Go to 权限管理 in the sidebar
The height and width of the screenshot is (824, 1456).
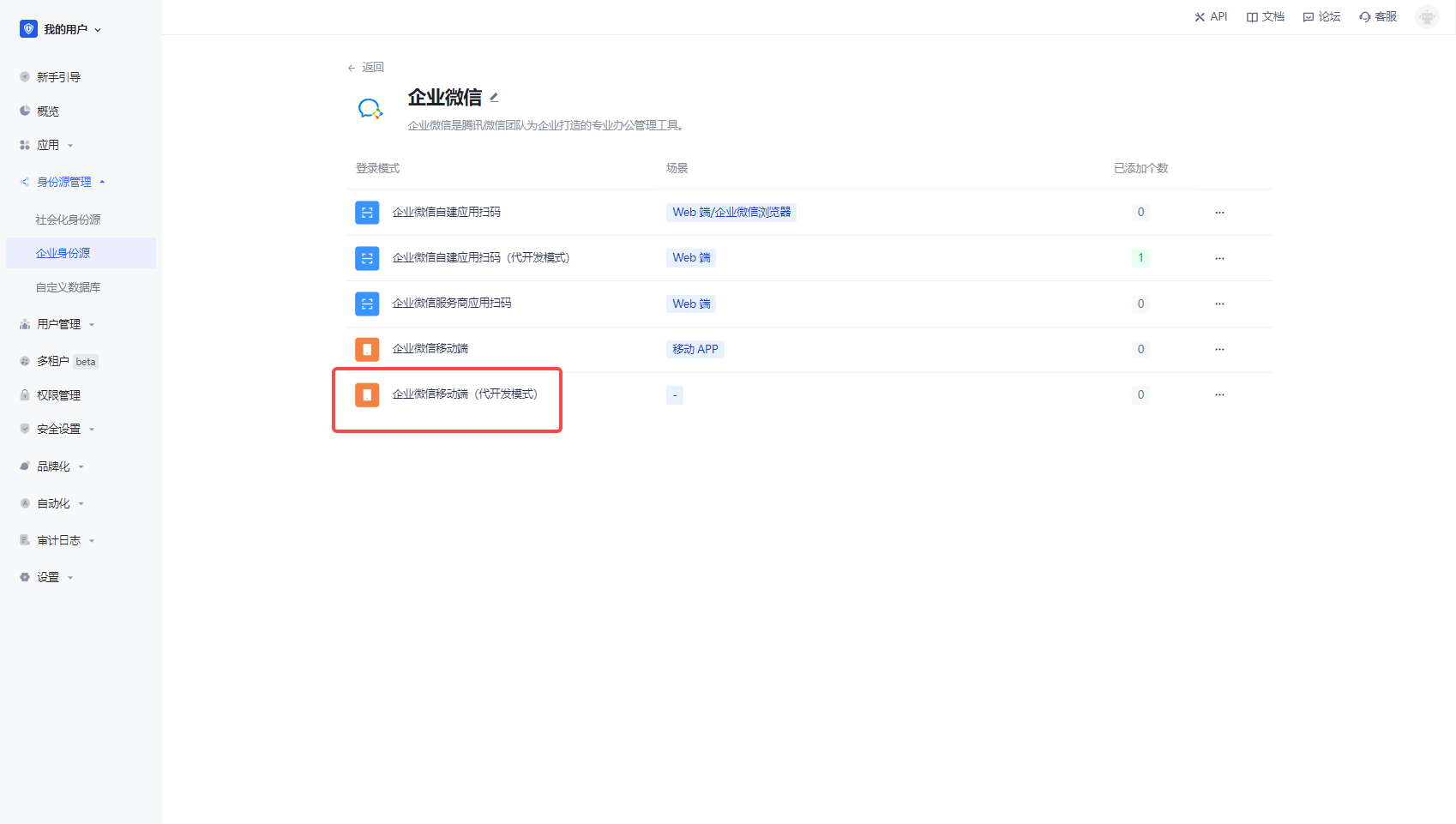point(58,395)
